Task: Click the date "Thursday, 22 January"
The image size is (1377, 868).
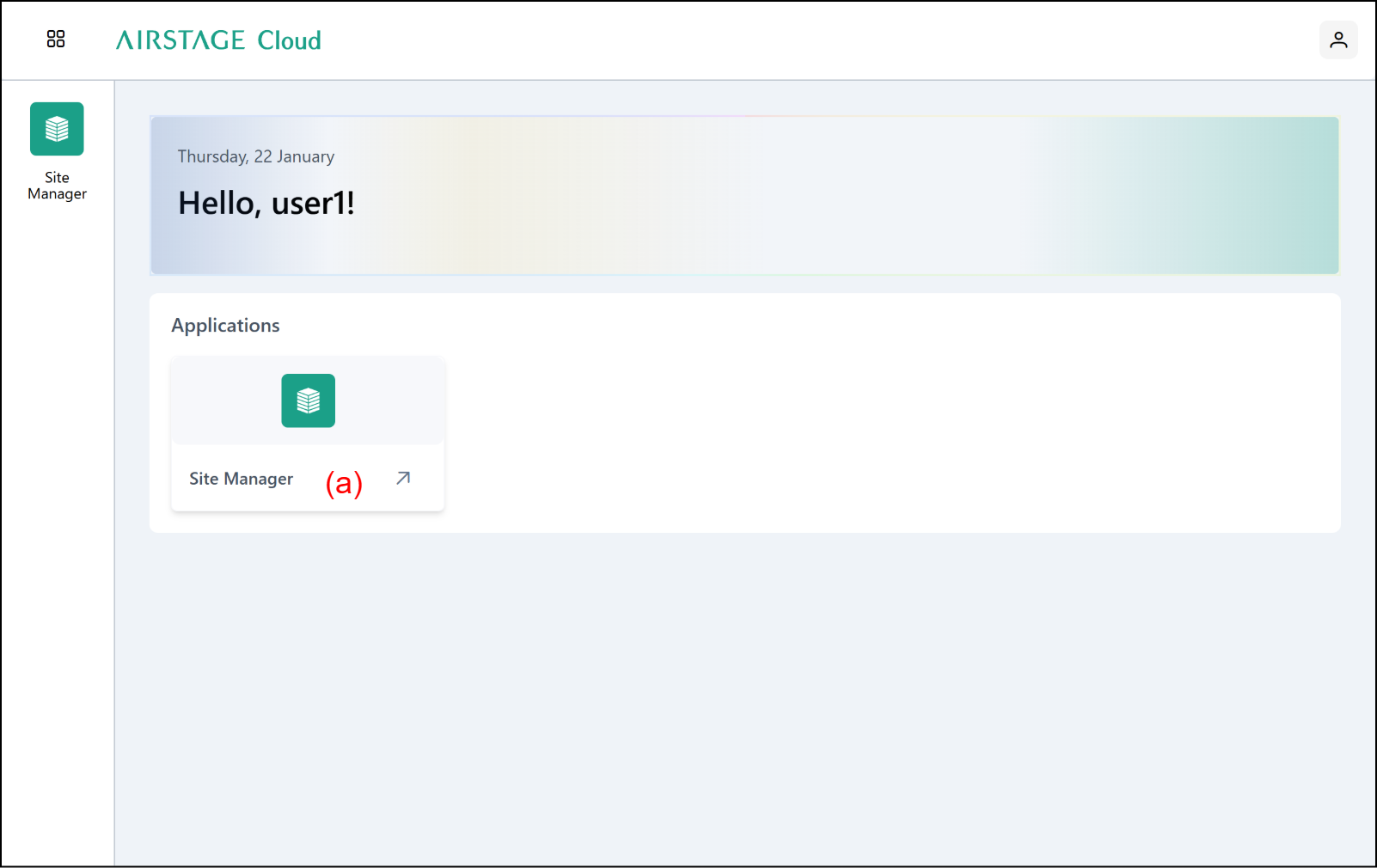Action: (x=255, y=156)
